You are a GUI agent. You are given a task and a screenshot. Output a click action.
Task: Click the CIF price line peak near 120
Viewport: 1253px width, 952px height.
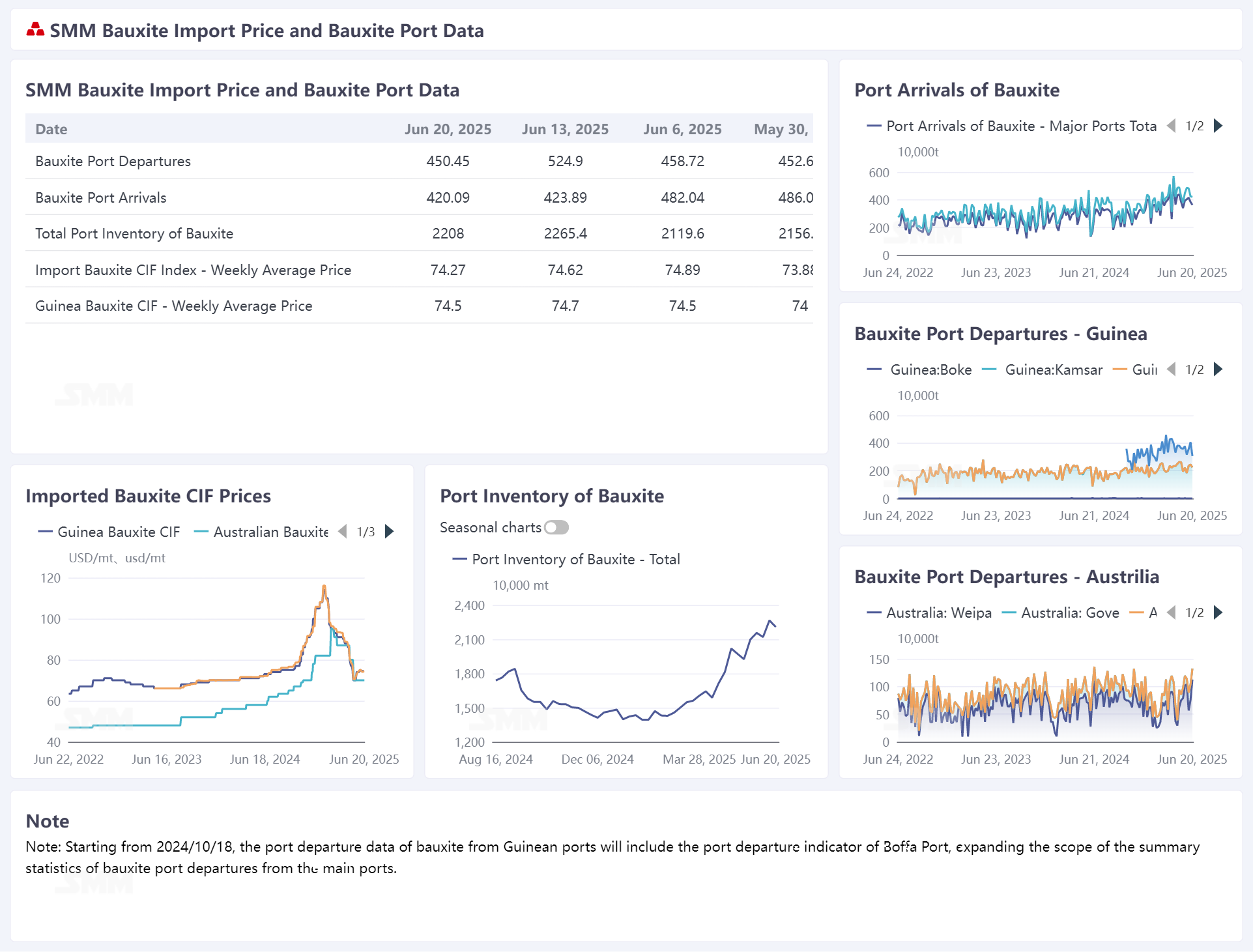click(x=324, y=587)
